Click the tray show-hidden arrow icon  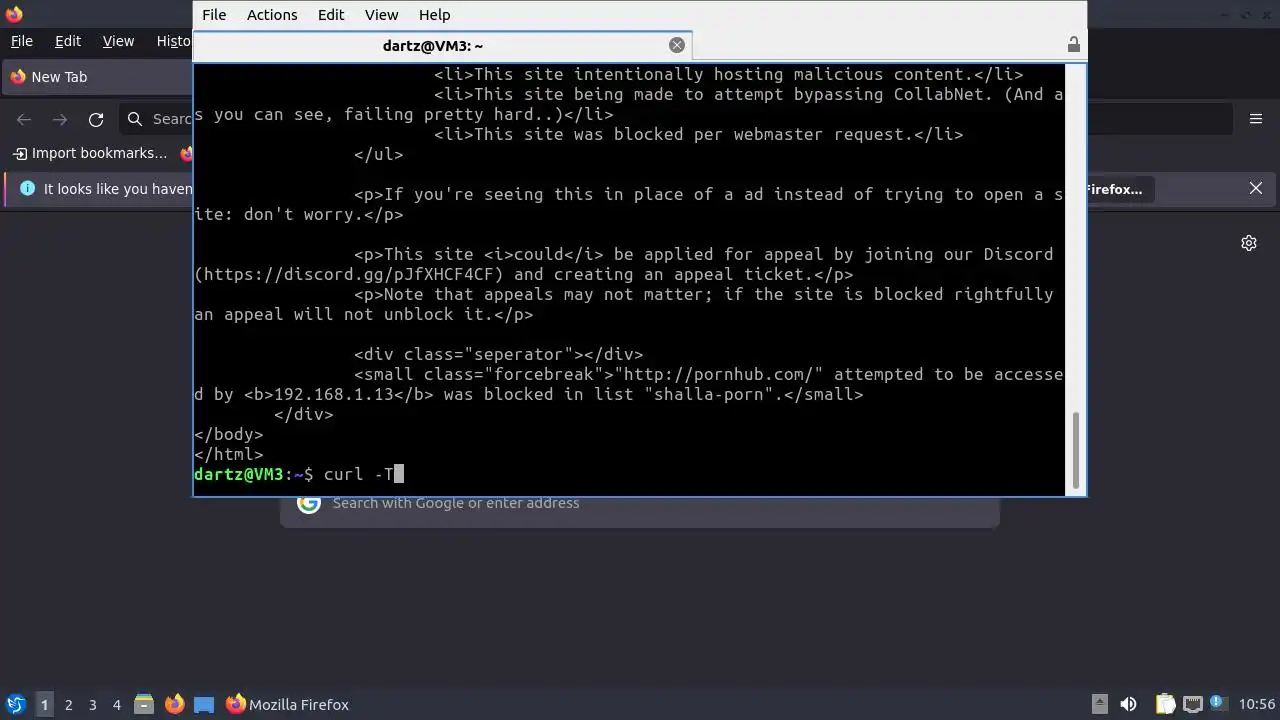(x=1099, y=704)
